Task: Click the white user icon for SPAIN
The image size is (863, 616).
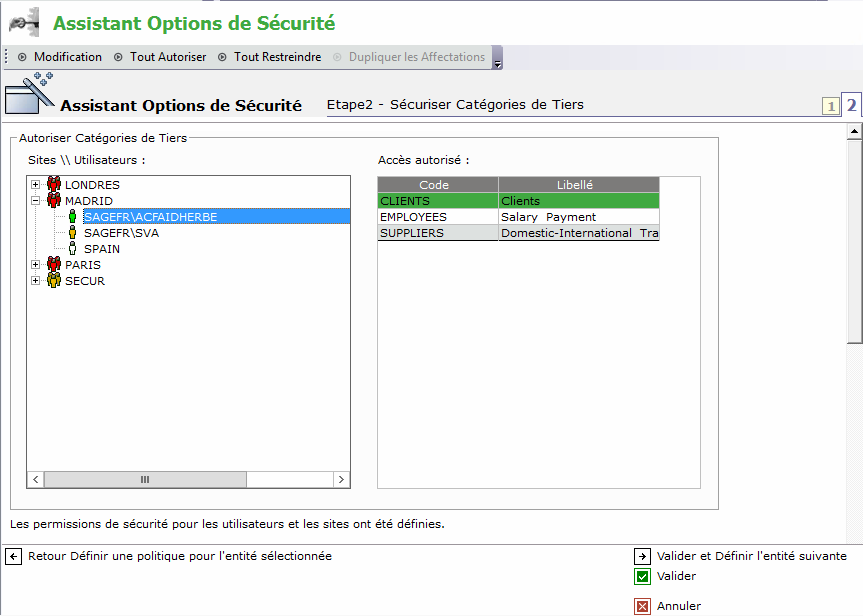Action: [x=72, y=248]
